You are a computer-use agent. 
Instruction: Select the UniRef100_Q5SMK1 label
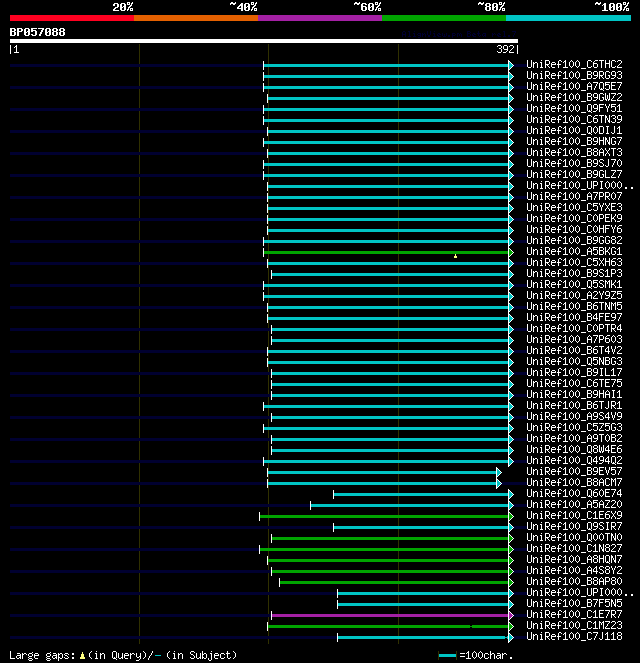(574, 284)
